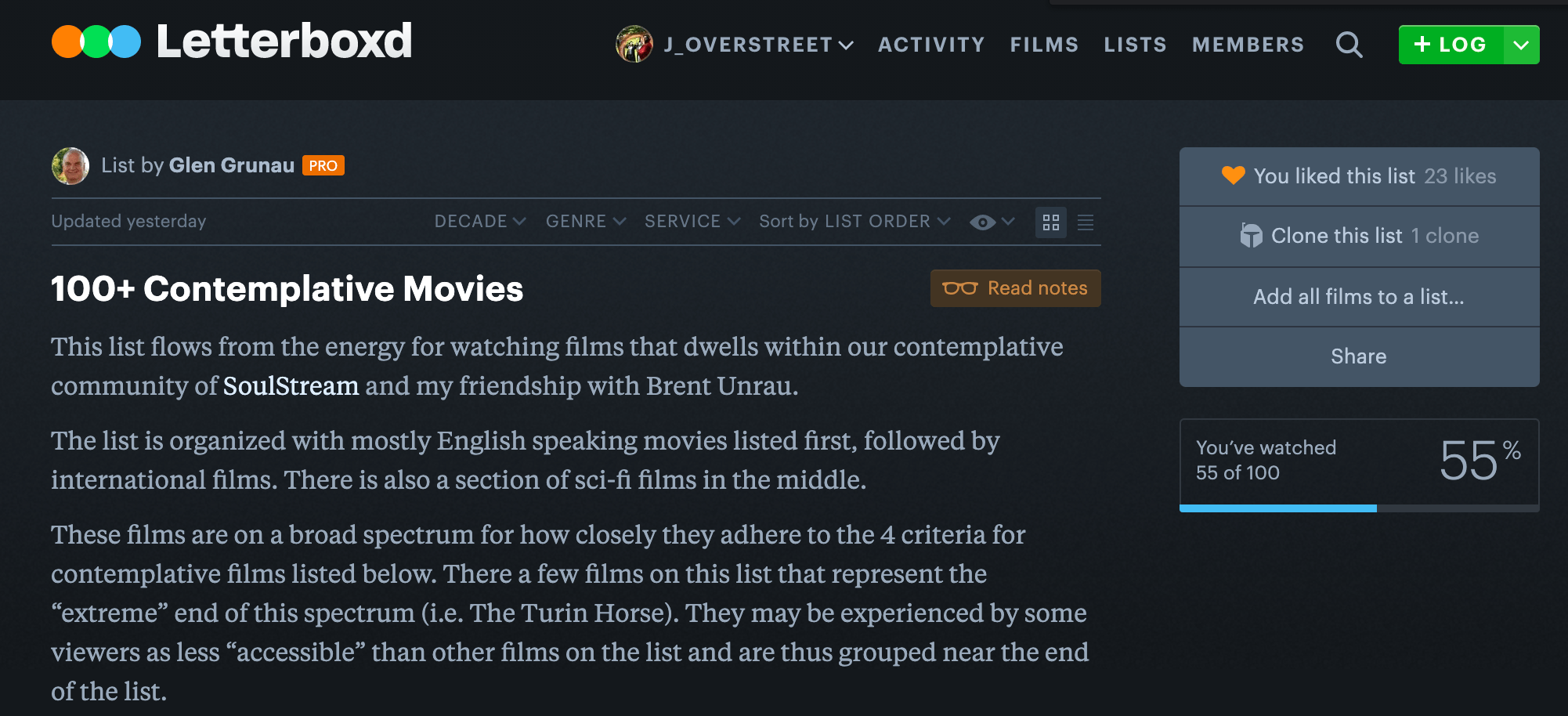Click the 55% watched progress bar
Viewport: 1568px width, 716px height.
click(x=1359, y=508)
